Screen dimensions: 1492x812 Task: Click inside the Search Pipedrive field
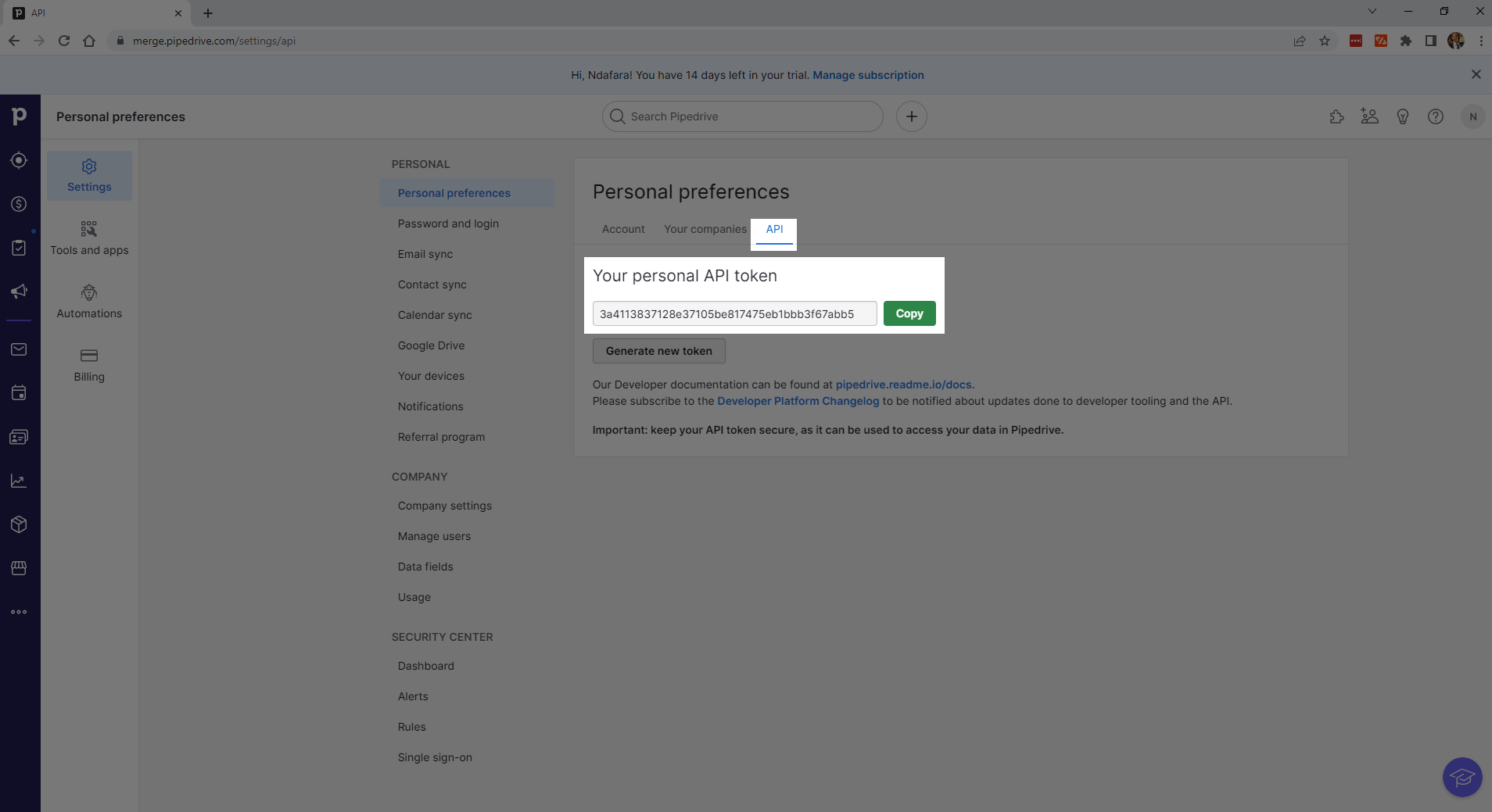(x=741, y=116)
